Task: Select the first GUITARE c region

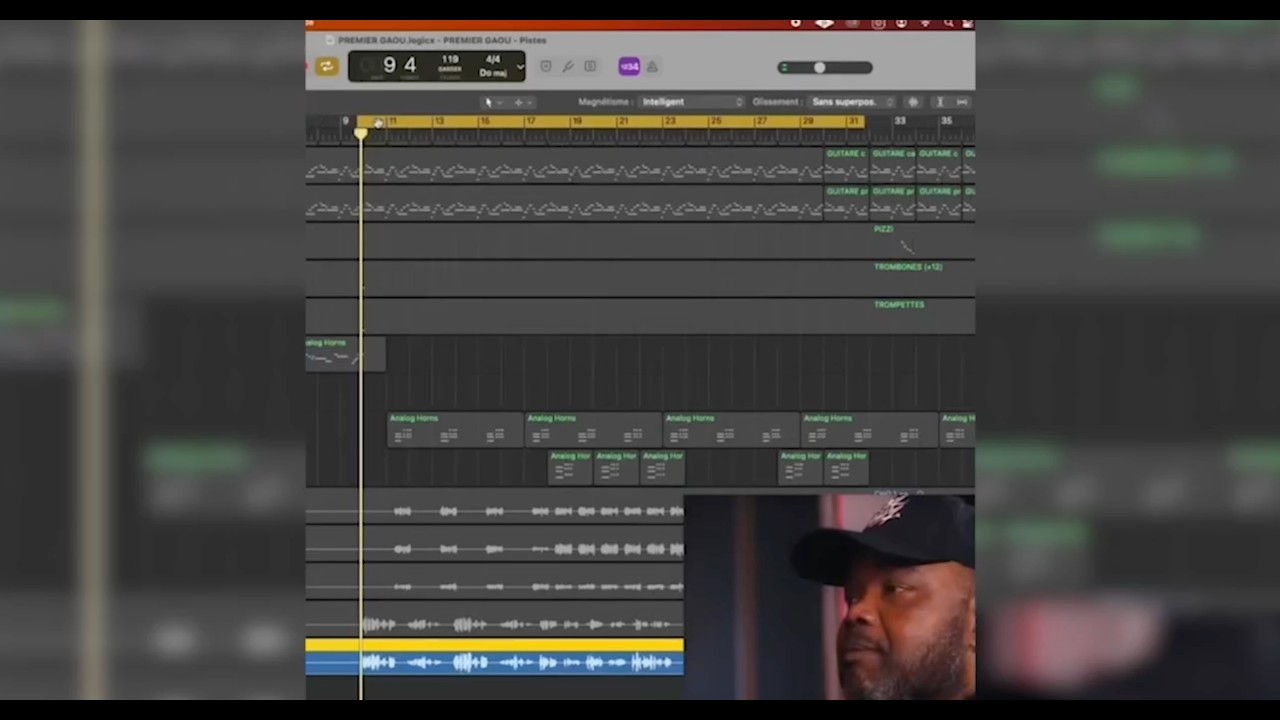Action: click(846, 166)
